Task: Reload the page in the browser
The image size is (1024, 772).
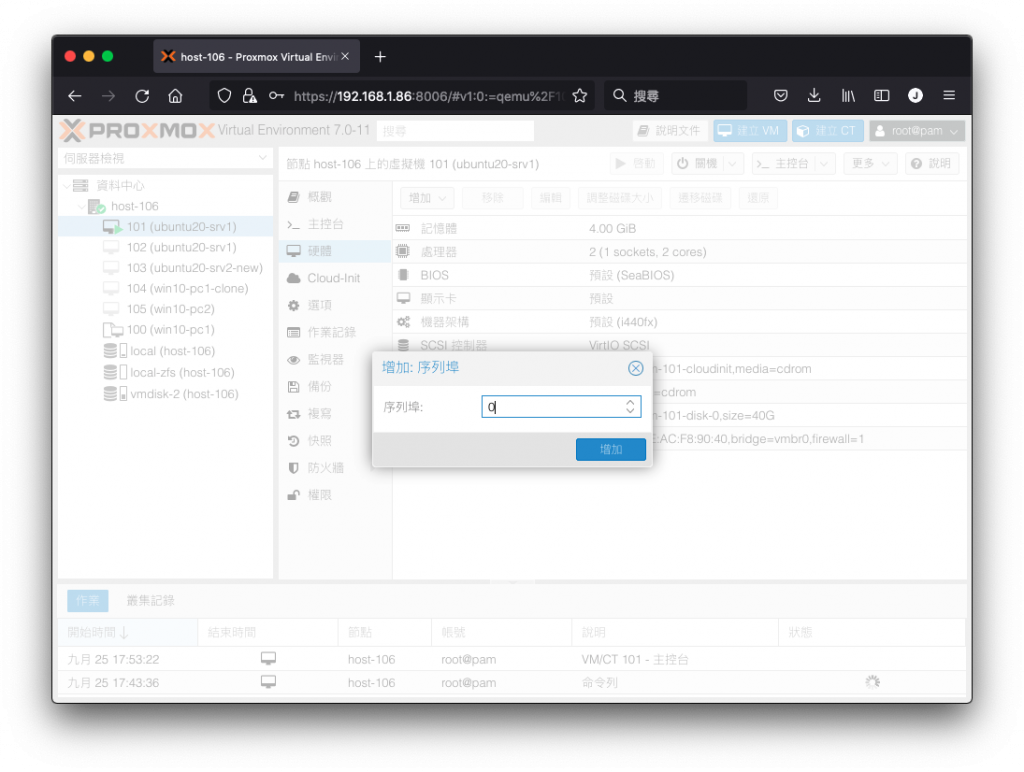Action: (x=142, y=96)
